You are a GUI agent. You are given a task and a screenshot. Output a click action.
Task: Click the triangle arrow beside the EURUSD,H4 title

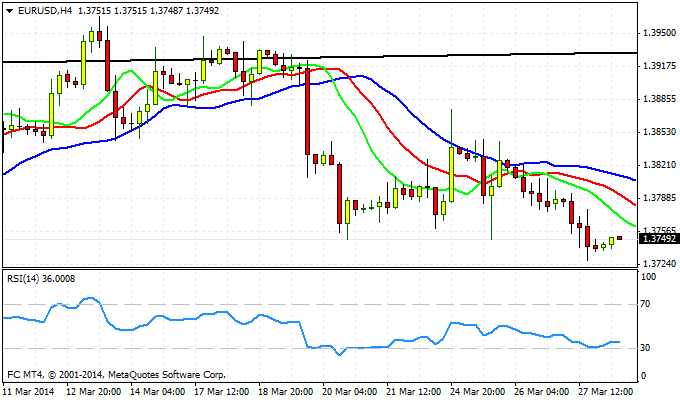click(x=10, y=11)
